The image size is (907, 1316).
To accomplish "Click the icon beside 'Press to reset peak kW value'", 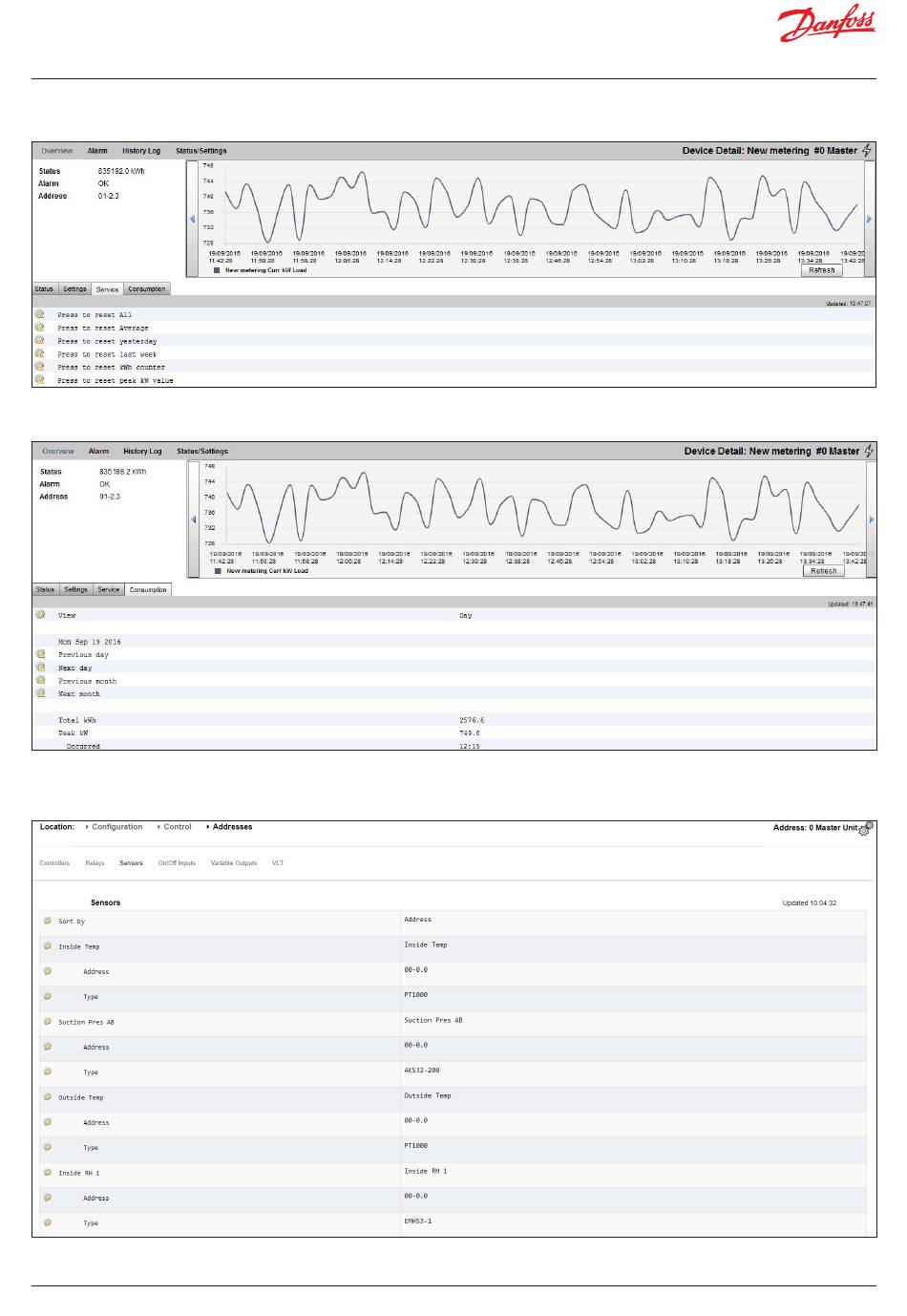I will 39,379.
